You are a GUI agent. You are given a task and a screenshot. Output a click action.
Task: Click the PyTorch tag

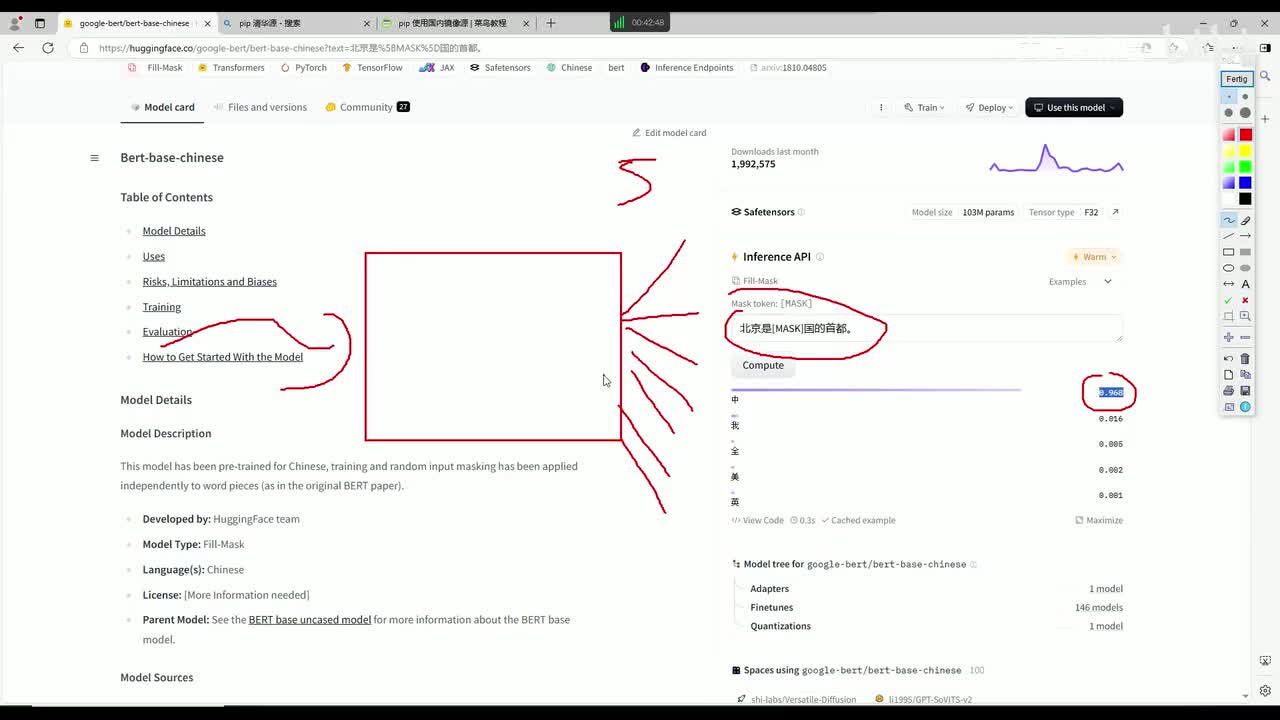tap(303, 68)
